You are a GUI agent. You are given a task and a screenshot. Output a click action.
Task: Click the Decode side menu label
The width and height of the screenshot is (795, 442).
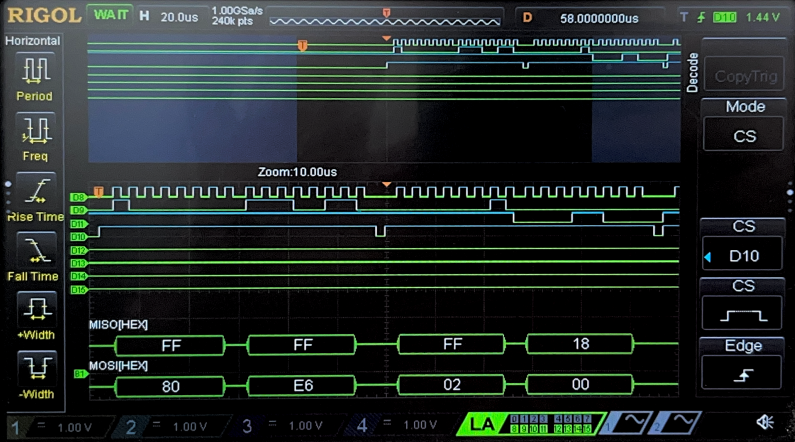point(692,72)
